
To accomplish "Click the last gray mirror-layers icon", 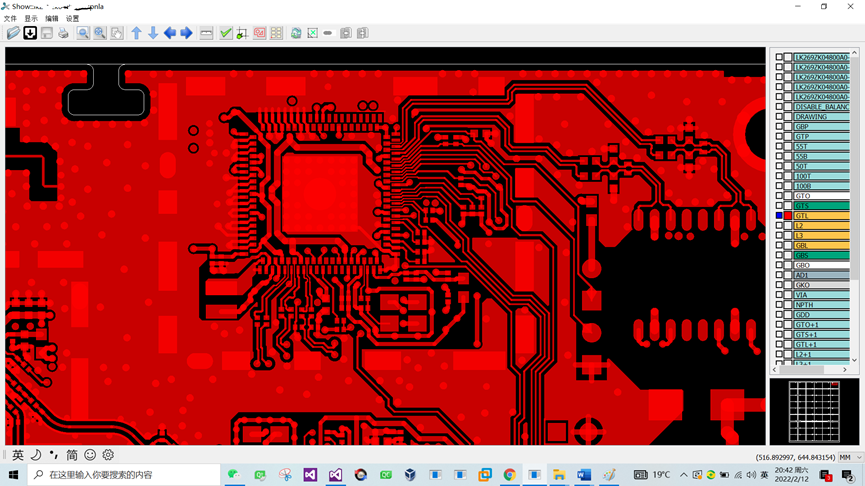I will click(362, 33).
